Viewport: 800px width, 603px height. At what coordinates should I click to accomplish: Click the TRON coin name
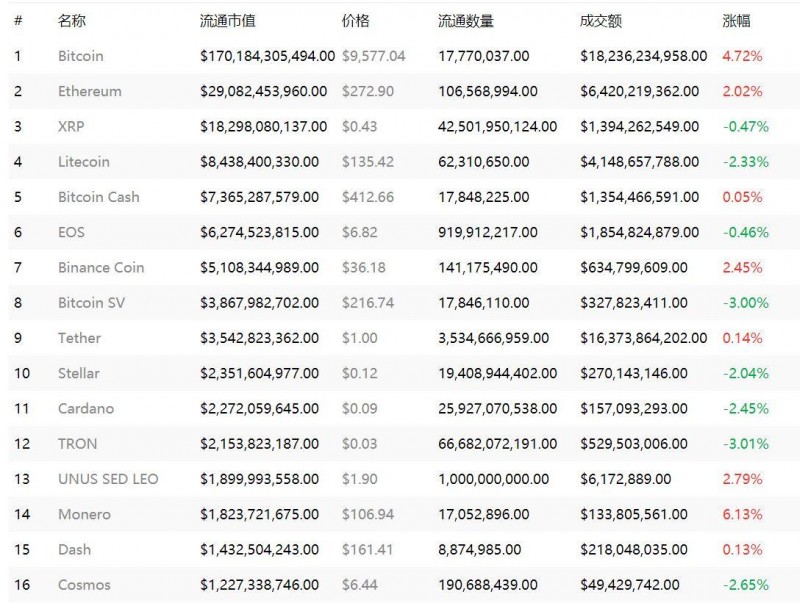pos(77,443)
